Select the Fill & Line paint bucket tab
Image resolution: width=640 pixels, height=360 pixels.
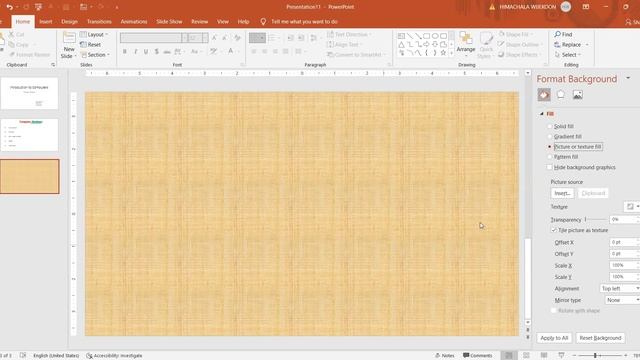pyautogui.click(x=544, y=95)
